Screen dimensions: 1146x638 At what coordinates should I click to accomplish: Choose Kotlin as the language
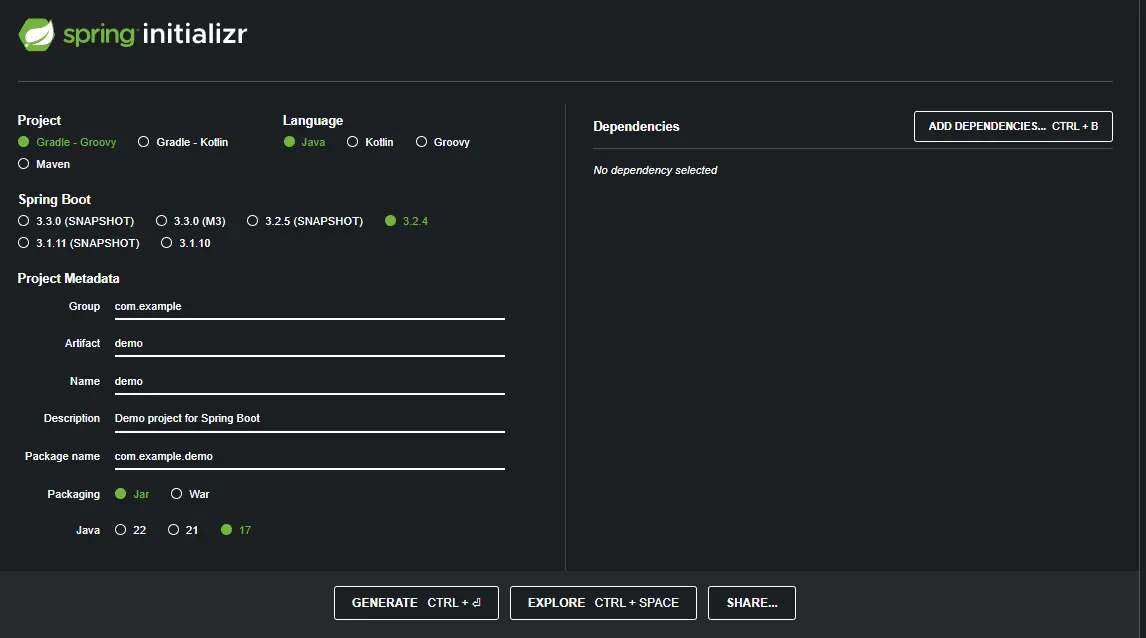[x=370, y=142]
